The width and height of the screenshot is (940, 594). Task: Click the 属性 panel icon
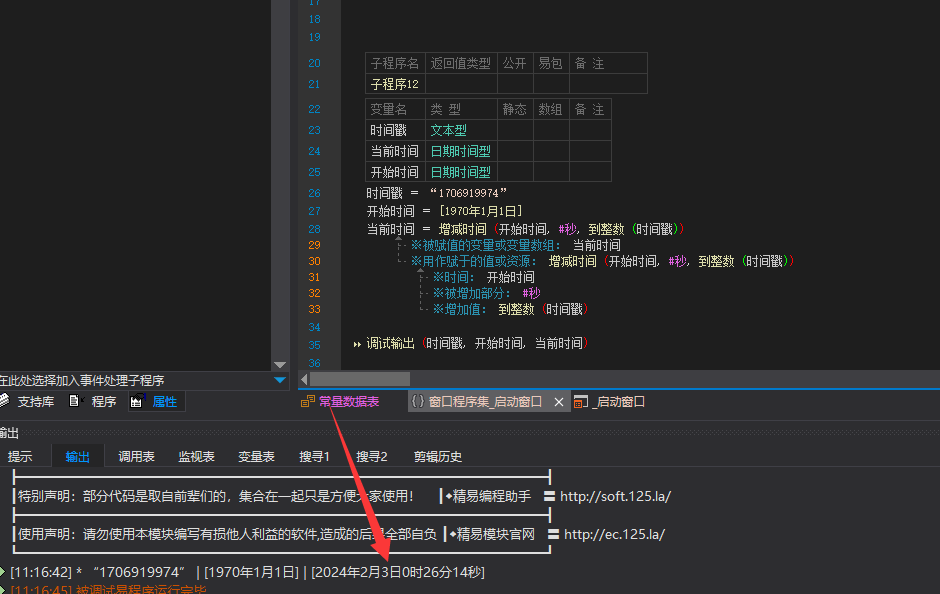pyautogui.click(x=136, y=402)
